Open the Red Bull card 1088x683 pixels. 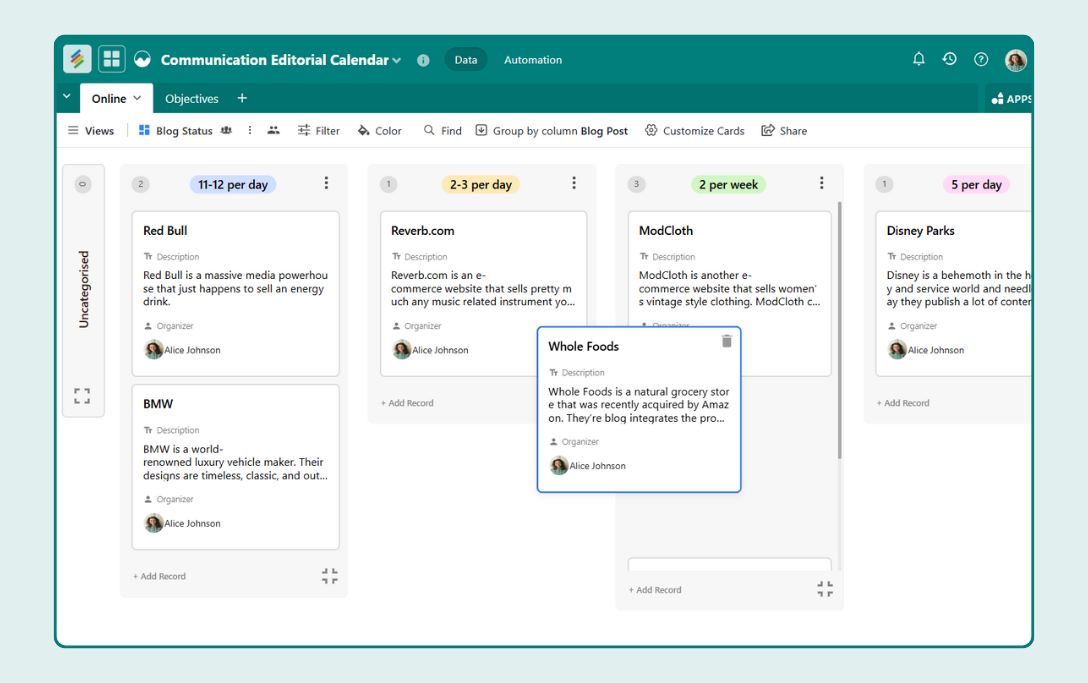(235, 294)
